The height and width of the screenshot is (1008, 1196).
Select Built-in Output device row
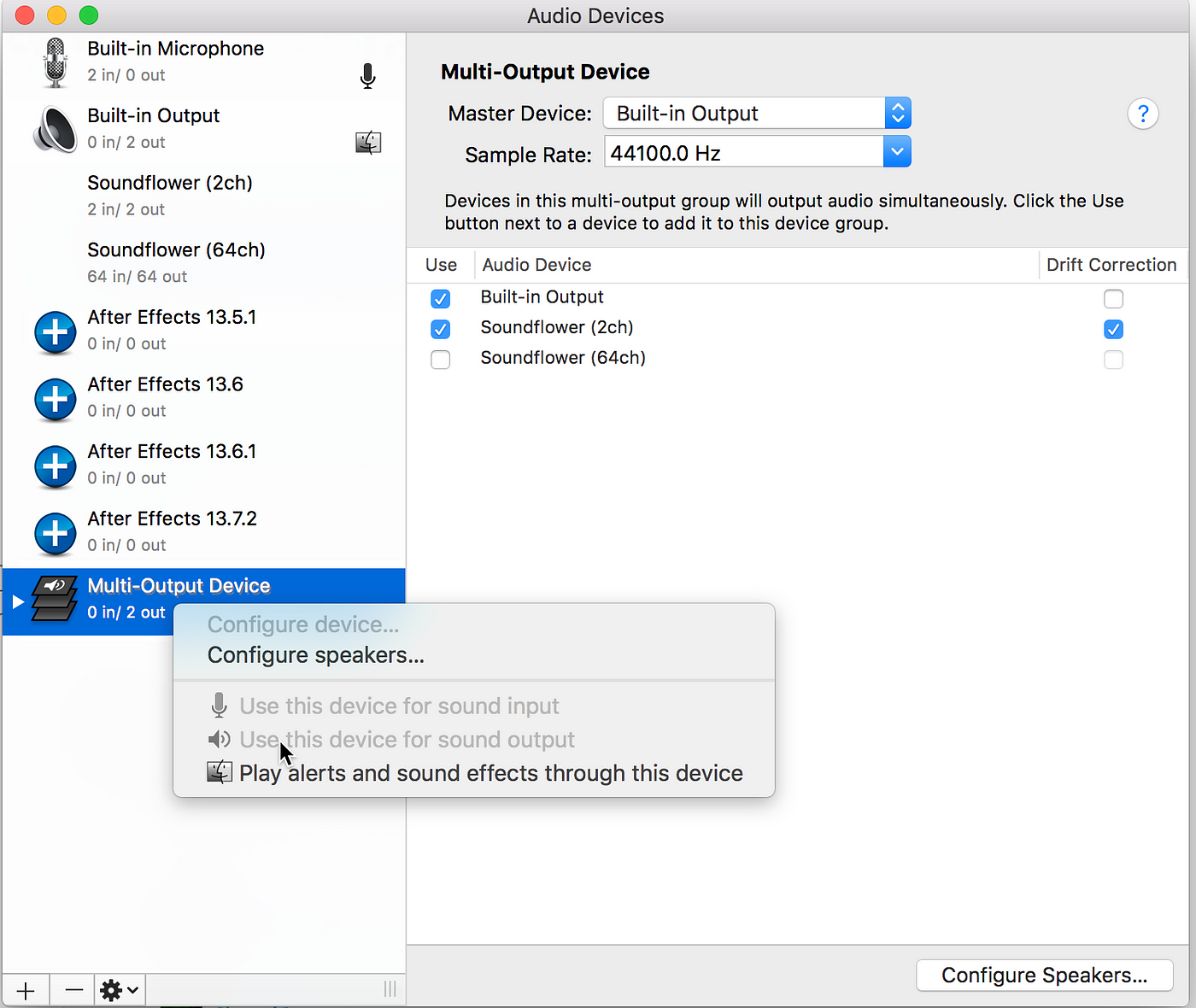(x=203, y=129)
